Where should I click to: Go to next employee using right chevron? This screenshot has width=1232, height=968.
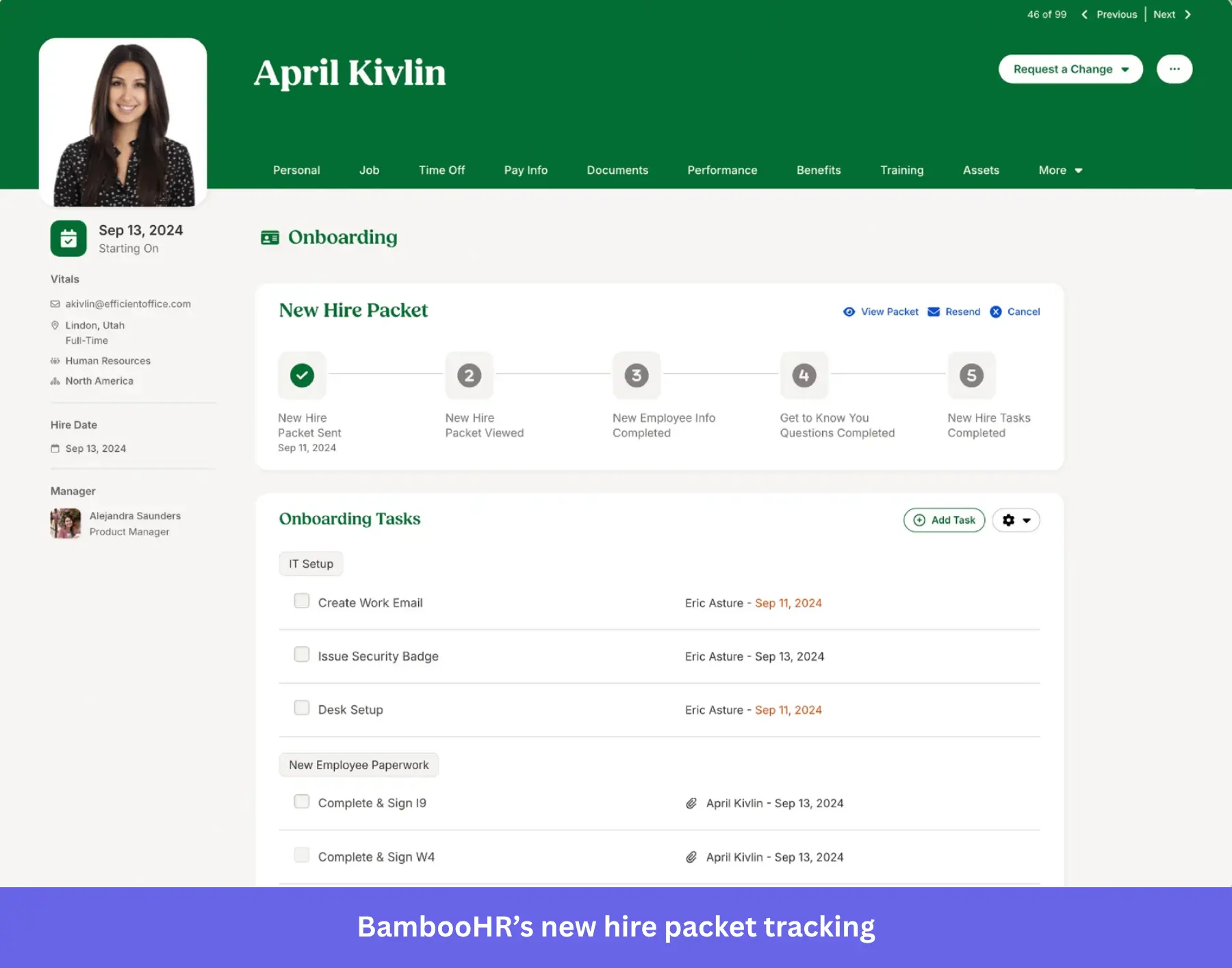(1188, 14)
